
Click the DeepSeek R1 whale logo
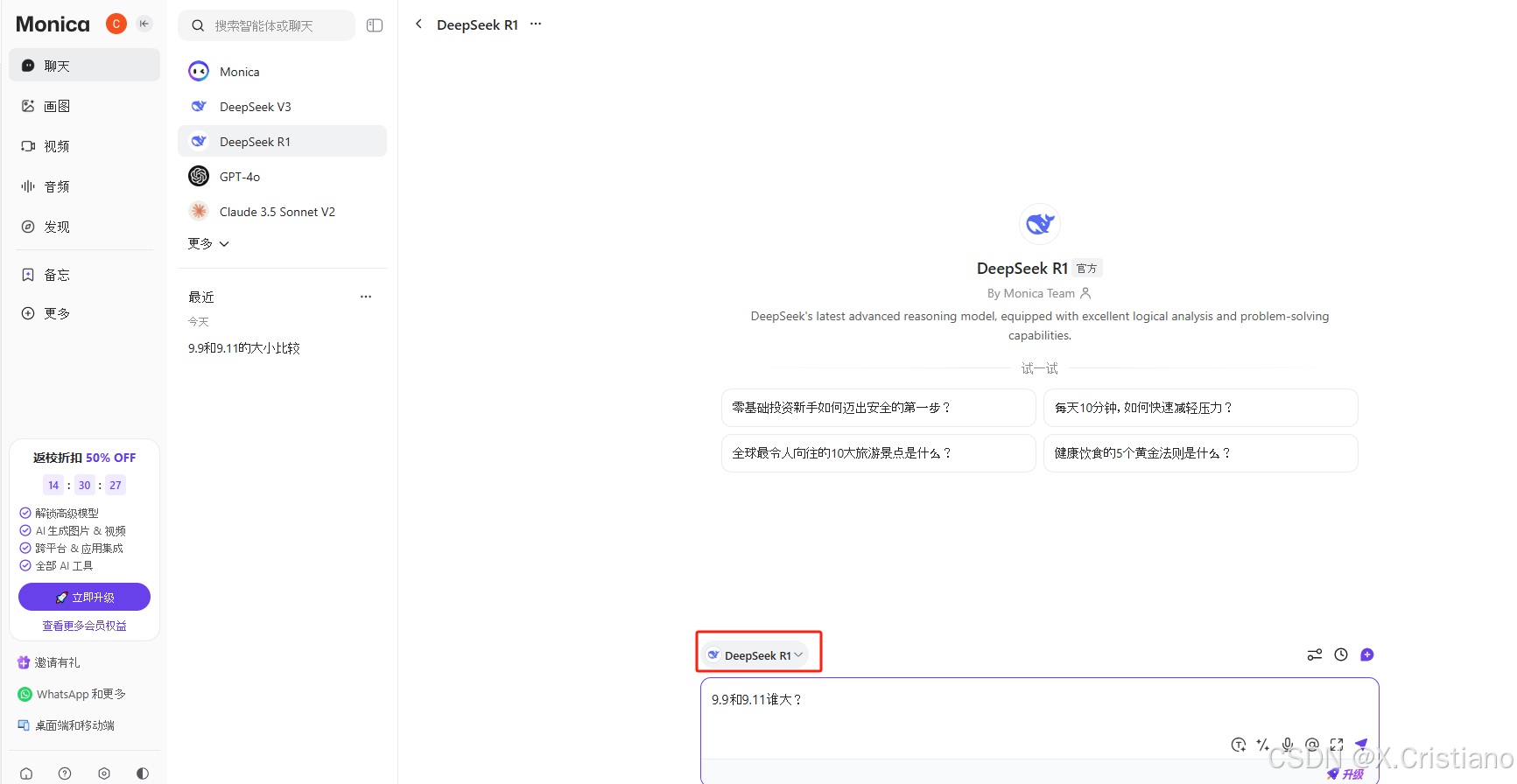[1040, 224]
